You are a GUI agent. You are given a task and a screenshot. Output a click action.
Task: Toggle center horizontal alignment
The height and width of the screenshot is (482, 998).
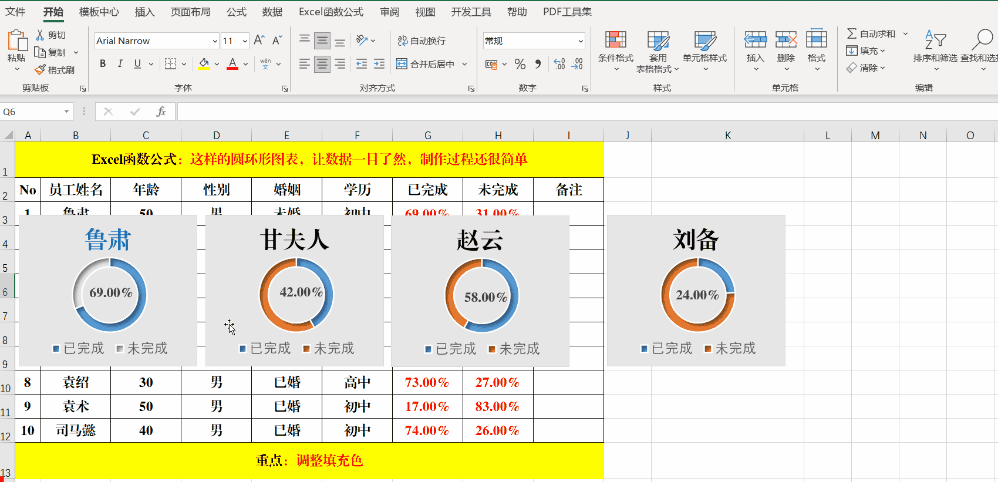[322, 64]
